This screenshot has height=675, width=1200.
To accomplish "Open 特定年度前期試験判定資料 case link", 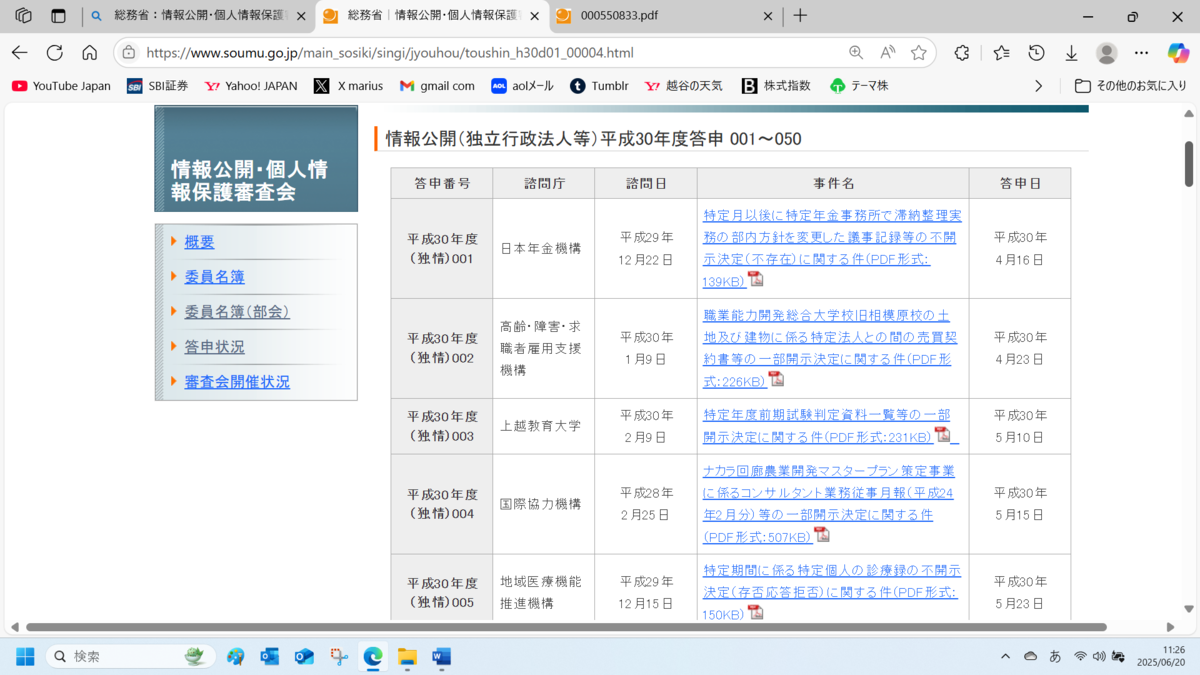I will (x=830, y=425).
